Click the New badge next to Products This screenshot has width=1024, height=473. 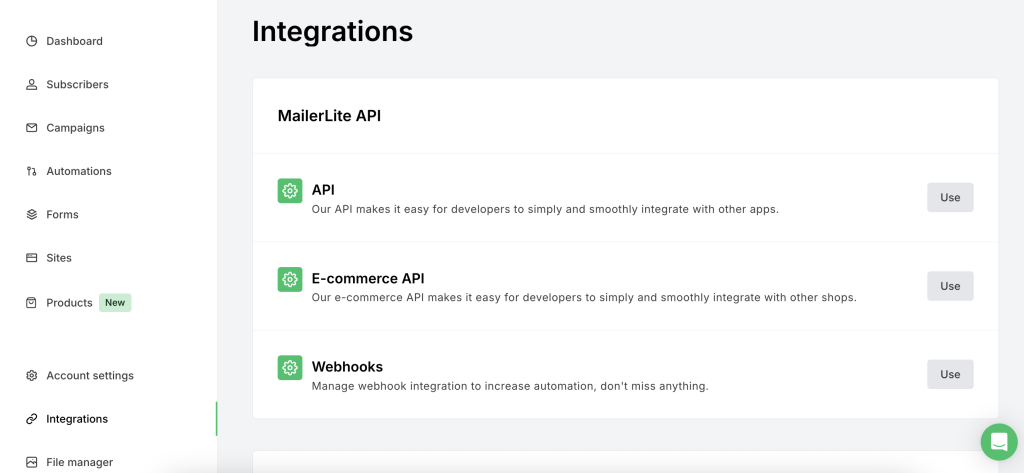point(115,303)
